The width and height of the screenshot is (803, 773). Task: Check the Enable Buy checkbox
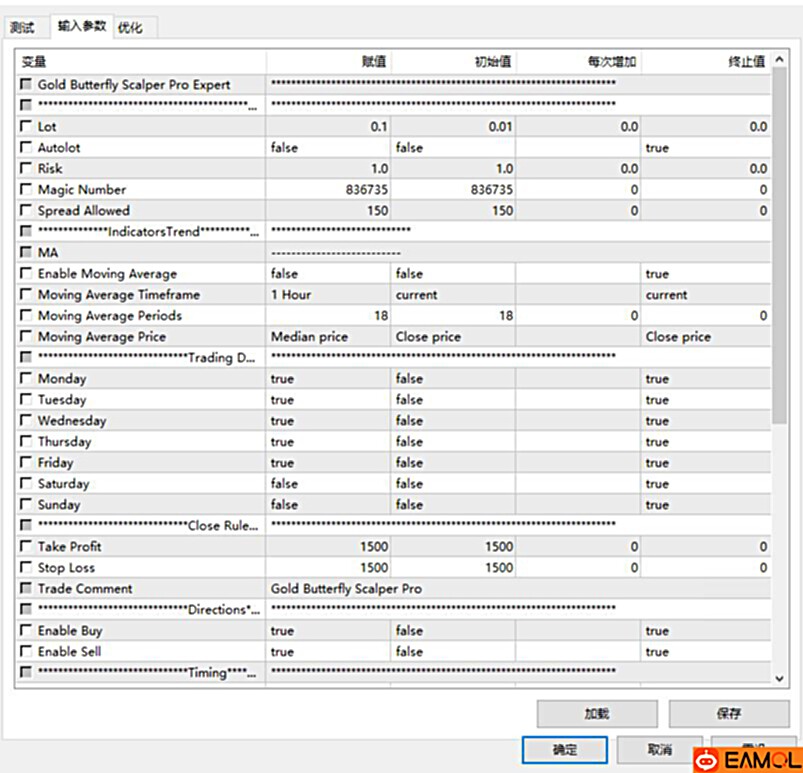coord(26,631)
